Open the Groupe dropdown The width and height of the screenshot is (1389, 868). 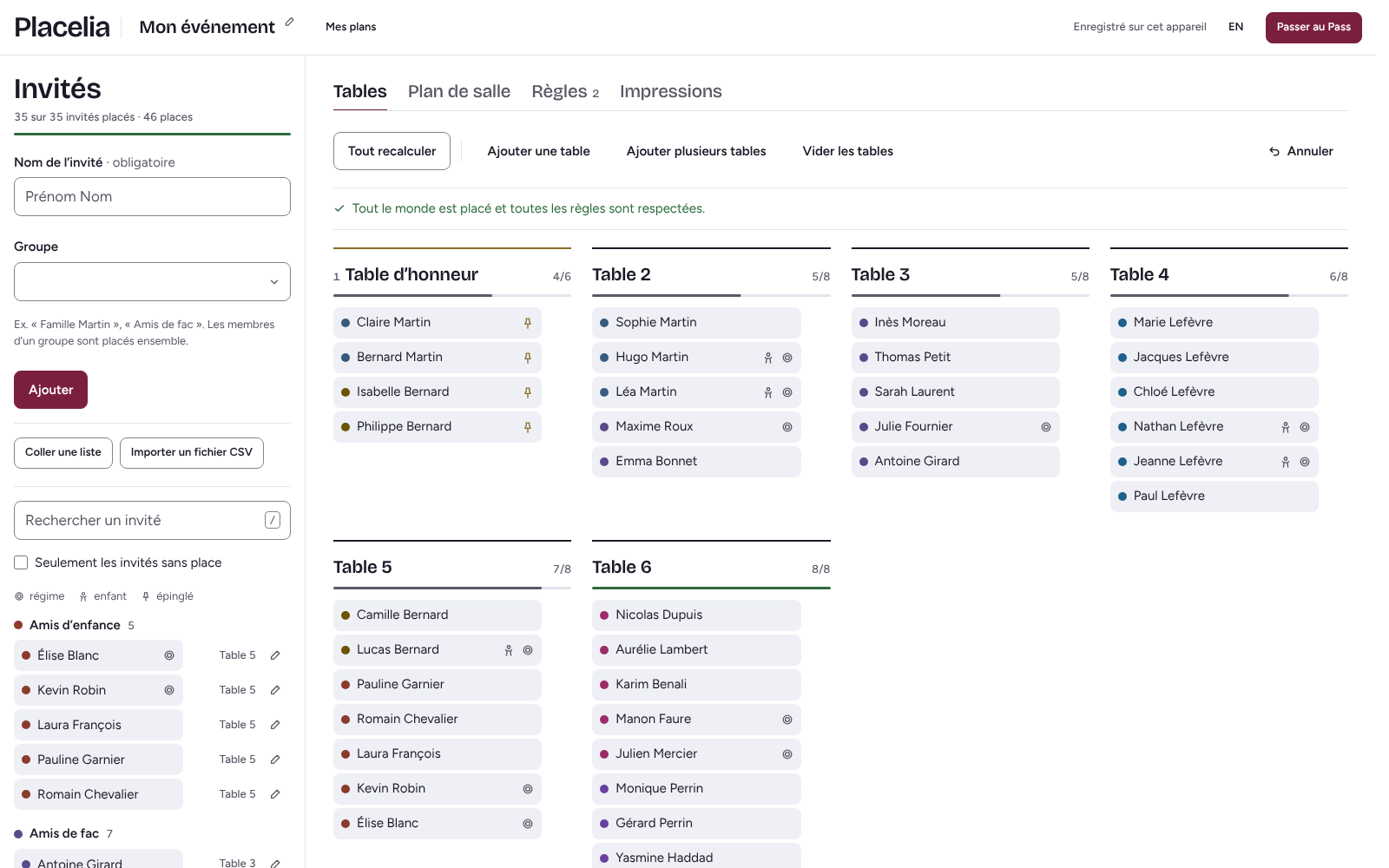click(152, 282)
